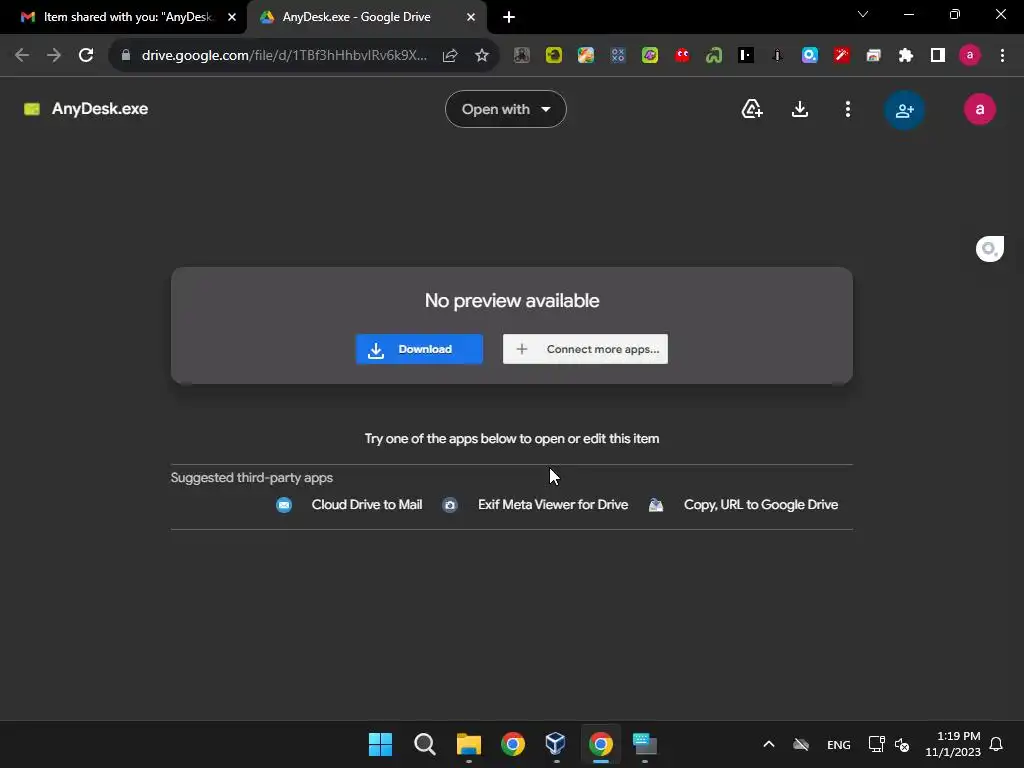Click the blue share person icon
1024x768 pixels.
[904, 110]
